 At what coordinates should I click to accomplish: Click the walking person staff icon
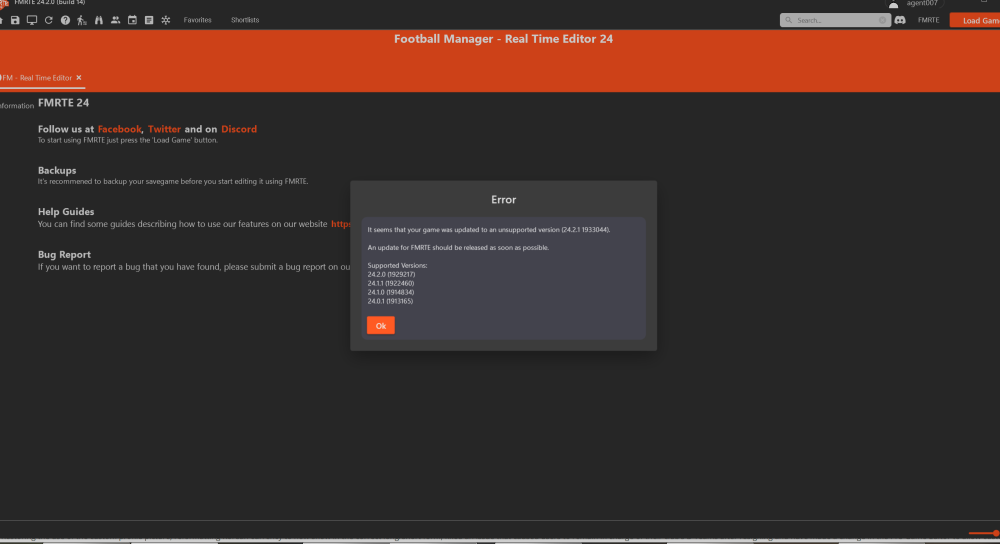[82, 20]
